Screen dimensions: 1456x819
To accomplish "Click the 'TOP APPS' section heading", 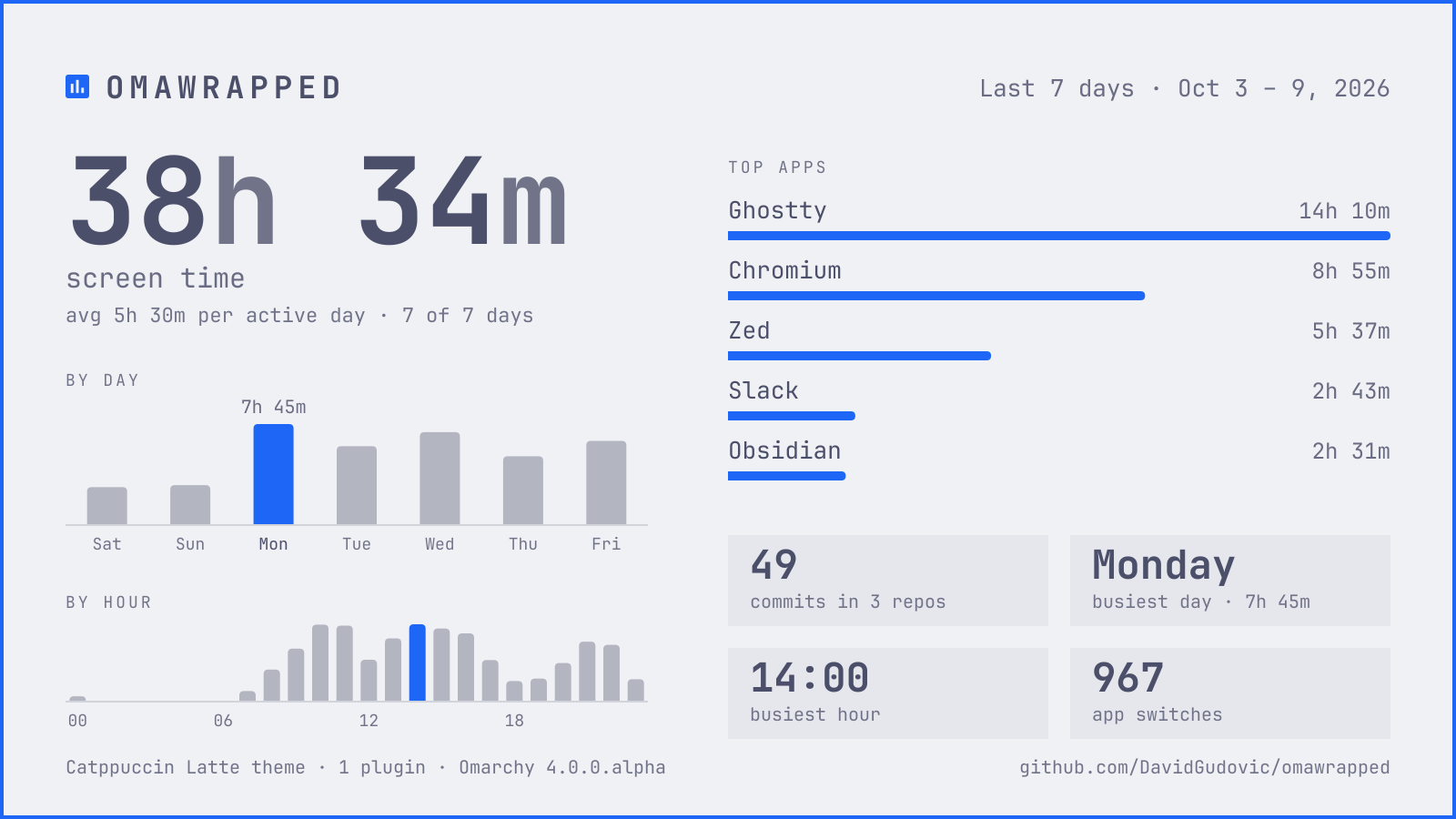I will 777,167.
